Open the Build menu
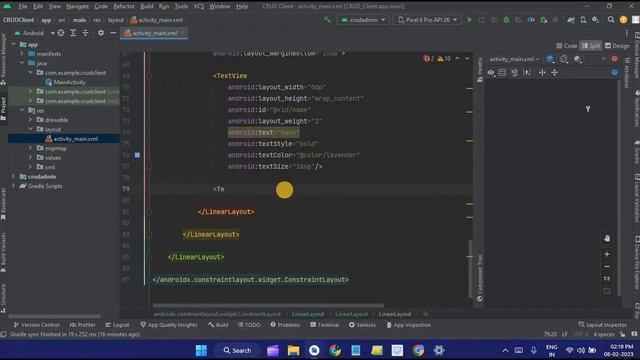The width and height of the screenshot is (640, 360). (147, 6)
